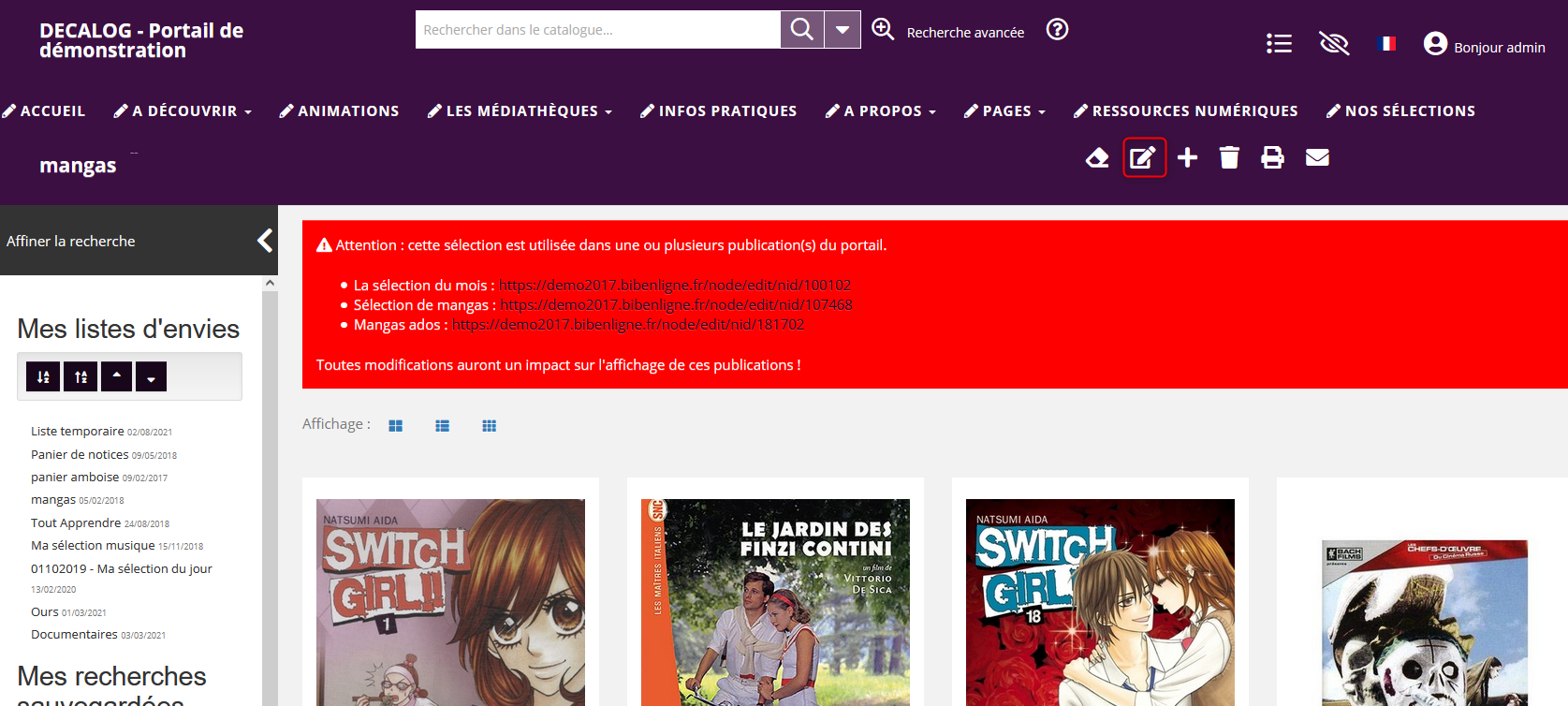Open the Panier de notices list
Viewport: 1568px width, 706px height.
tap(80, 454)
